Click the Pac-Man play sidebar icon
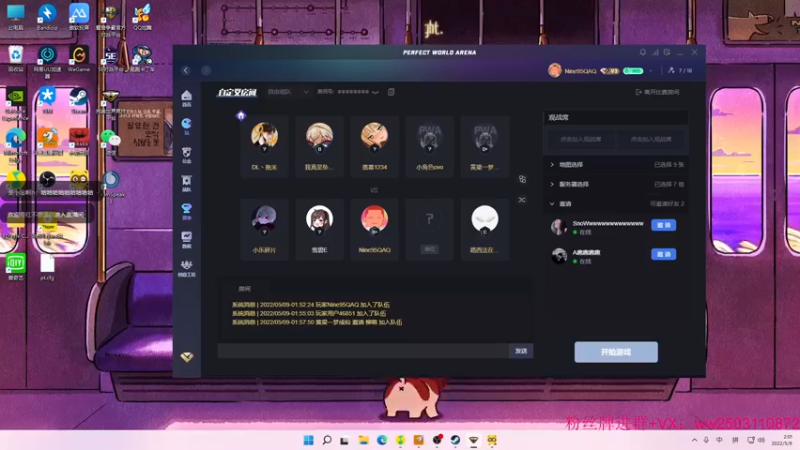 (187, 126)
